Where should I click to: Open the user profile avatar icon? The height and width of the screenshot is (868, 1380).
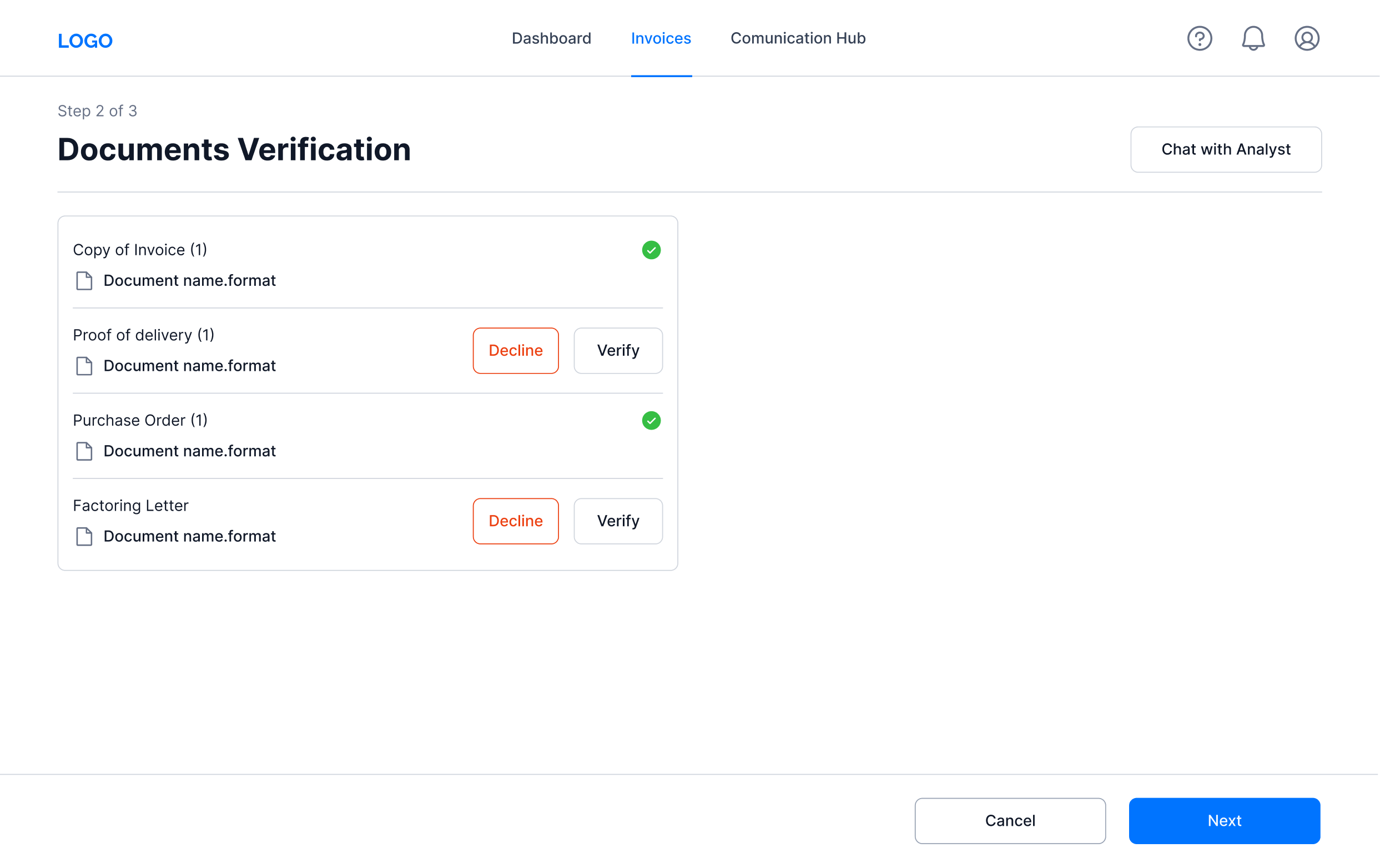[x=1306, y=38]
